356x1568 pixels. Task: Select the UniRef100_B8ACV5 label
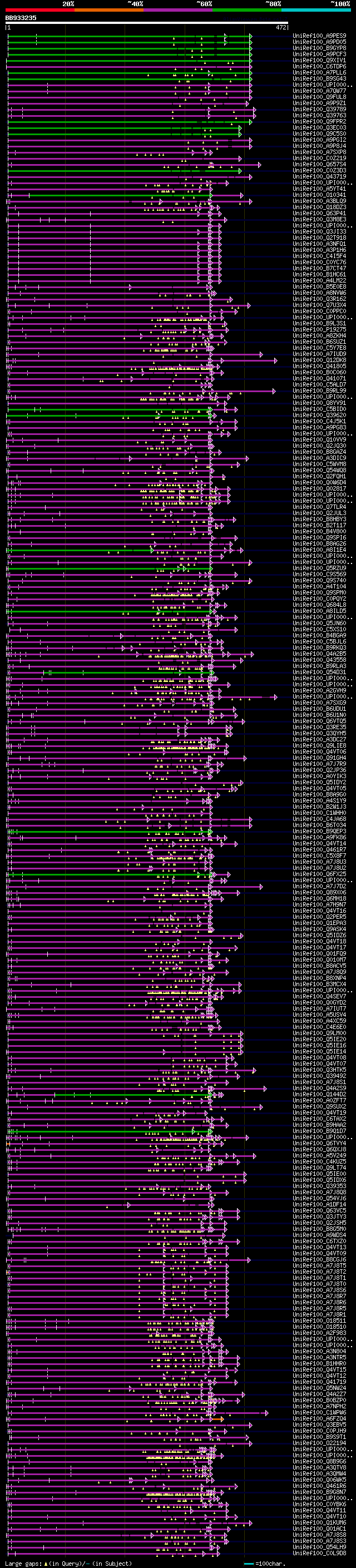point(319,966)
